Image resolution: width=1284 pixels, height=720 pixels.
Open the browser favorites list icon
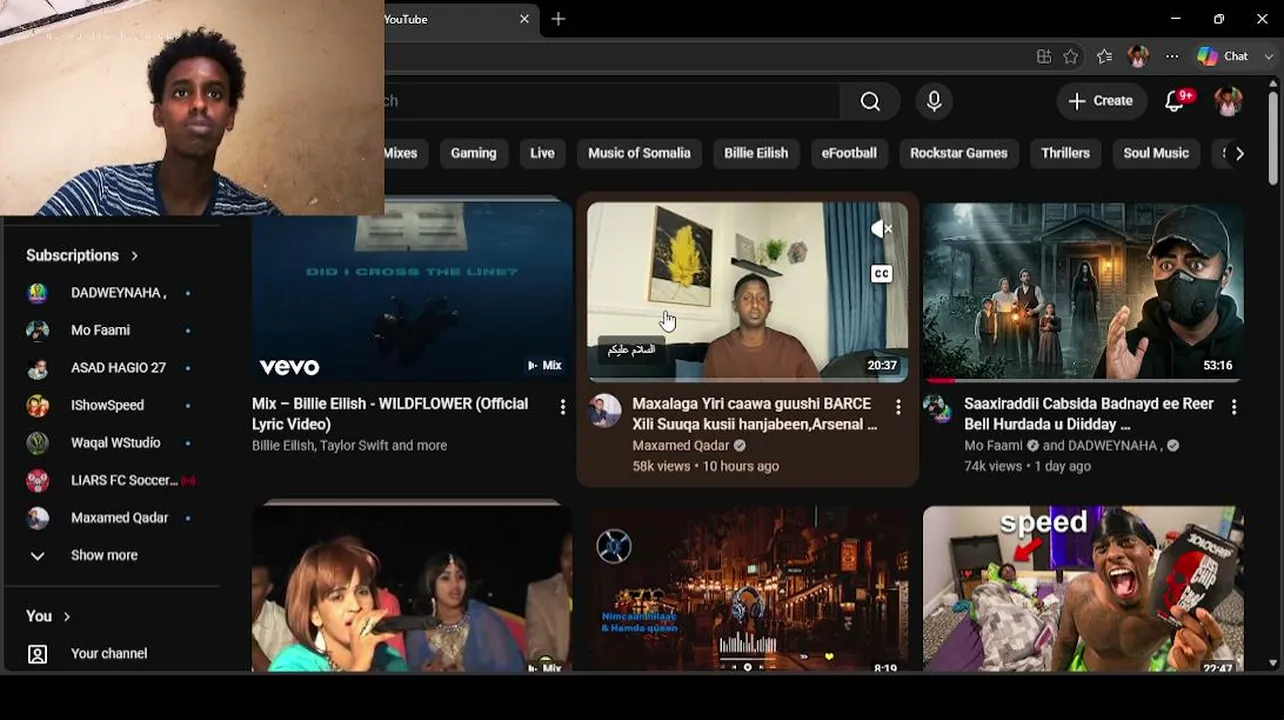tap(1104, 56)
